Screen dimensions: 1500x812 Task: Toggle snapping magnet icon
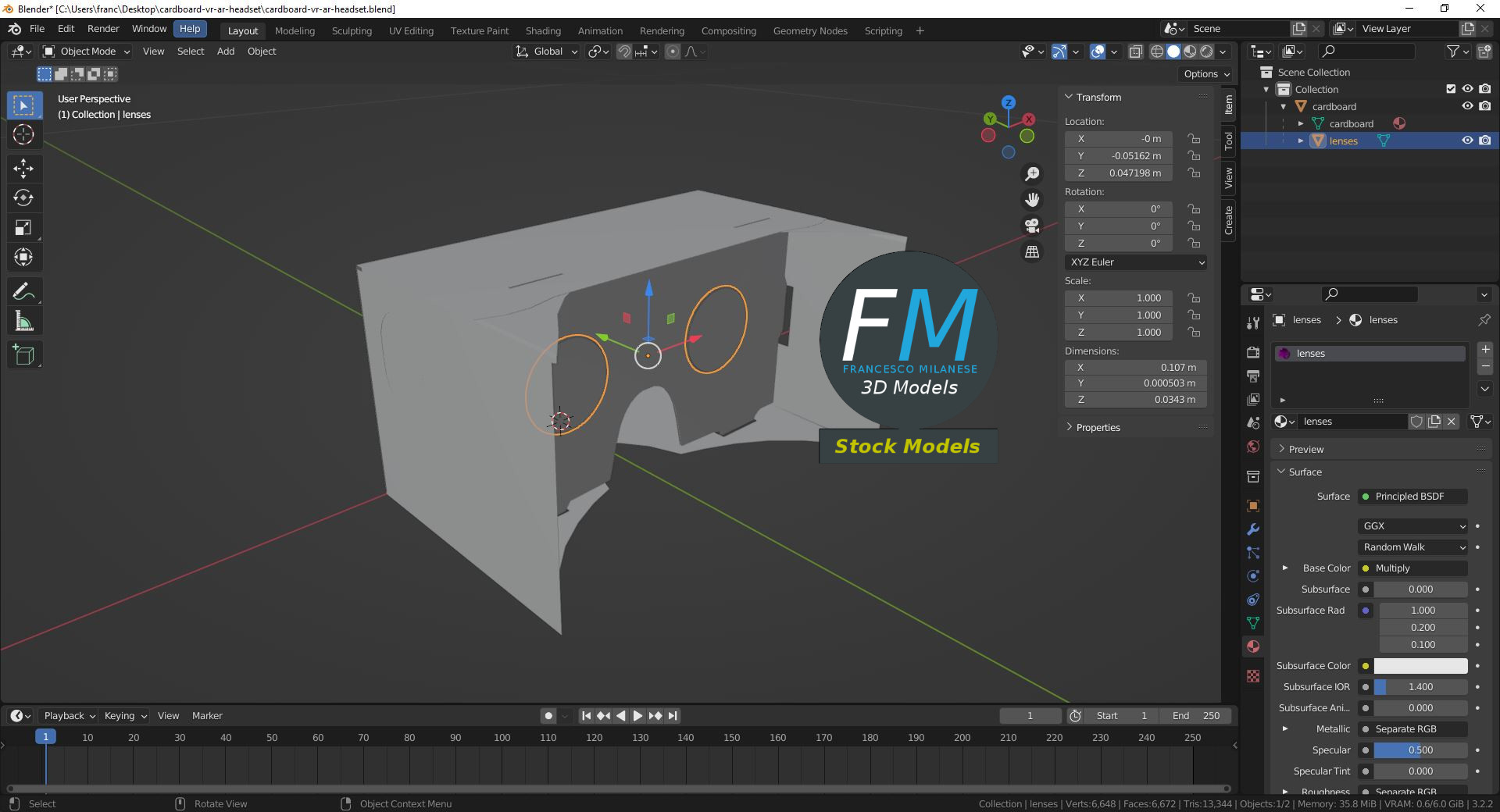pyautogui.click(x=624, y=52)
